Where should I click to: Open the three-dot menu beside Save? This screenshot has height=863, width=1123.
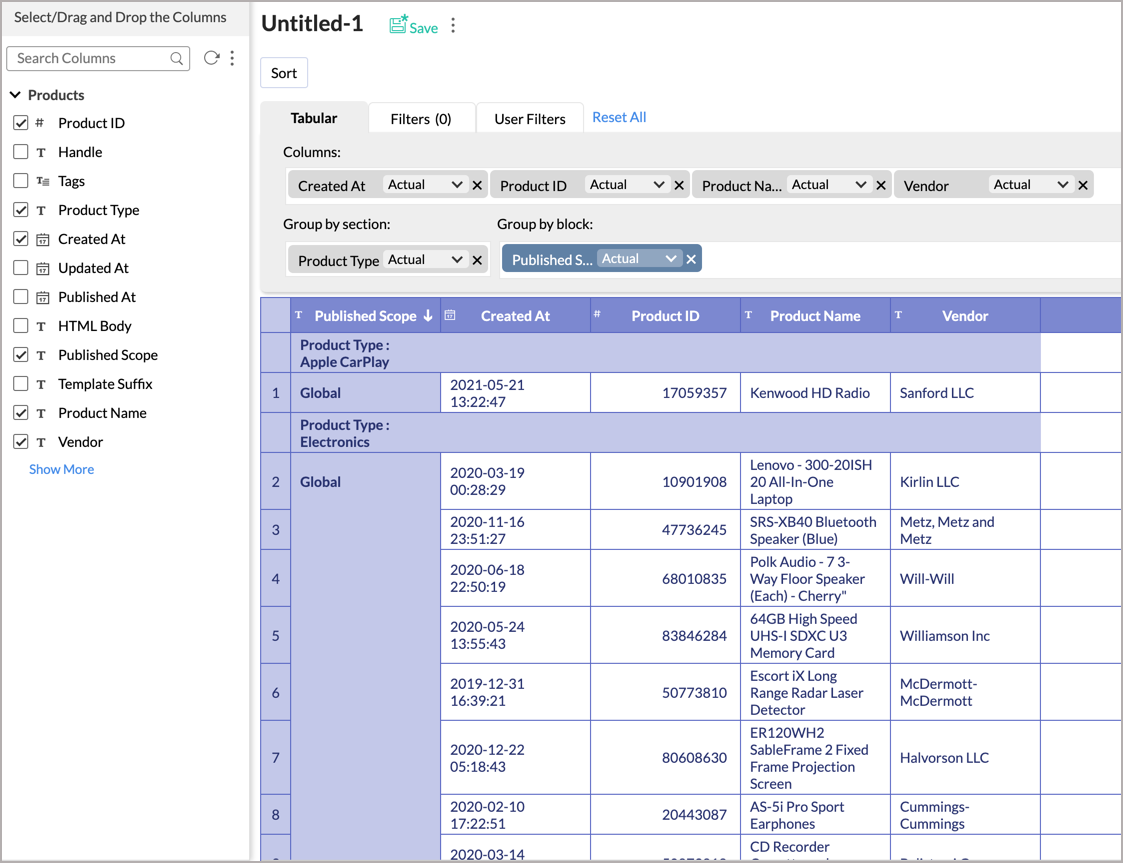tap(453, 26)
